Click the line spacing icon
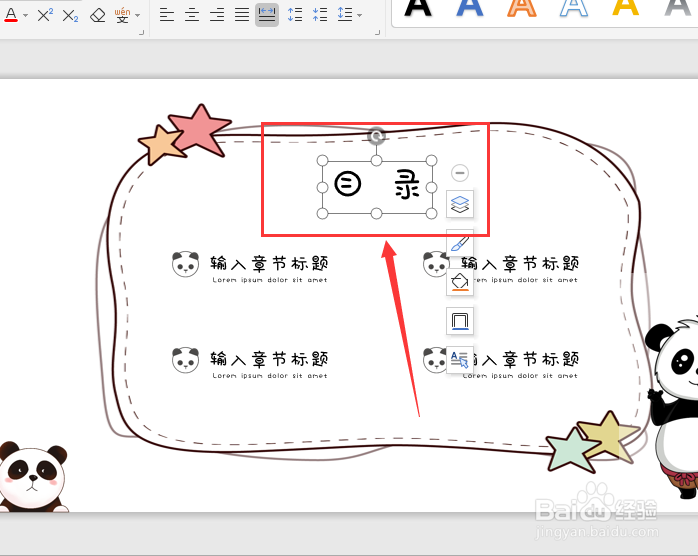 click(x=345, y=14)
